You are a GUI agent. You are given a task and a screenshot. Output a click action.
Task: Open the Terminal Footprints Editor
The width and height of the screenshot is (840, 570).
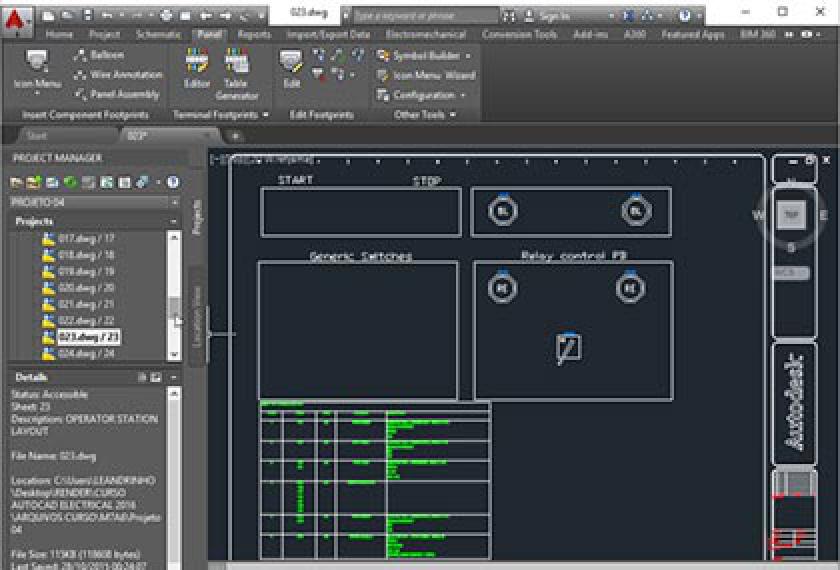197,68
